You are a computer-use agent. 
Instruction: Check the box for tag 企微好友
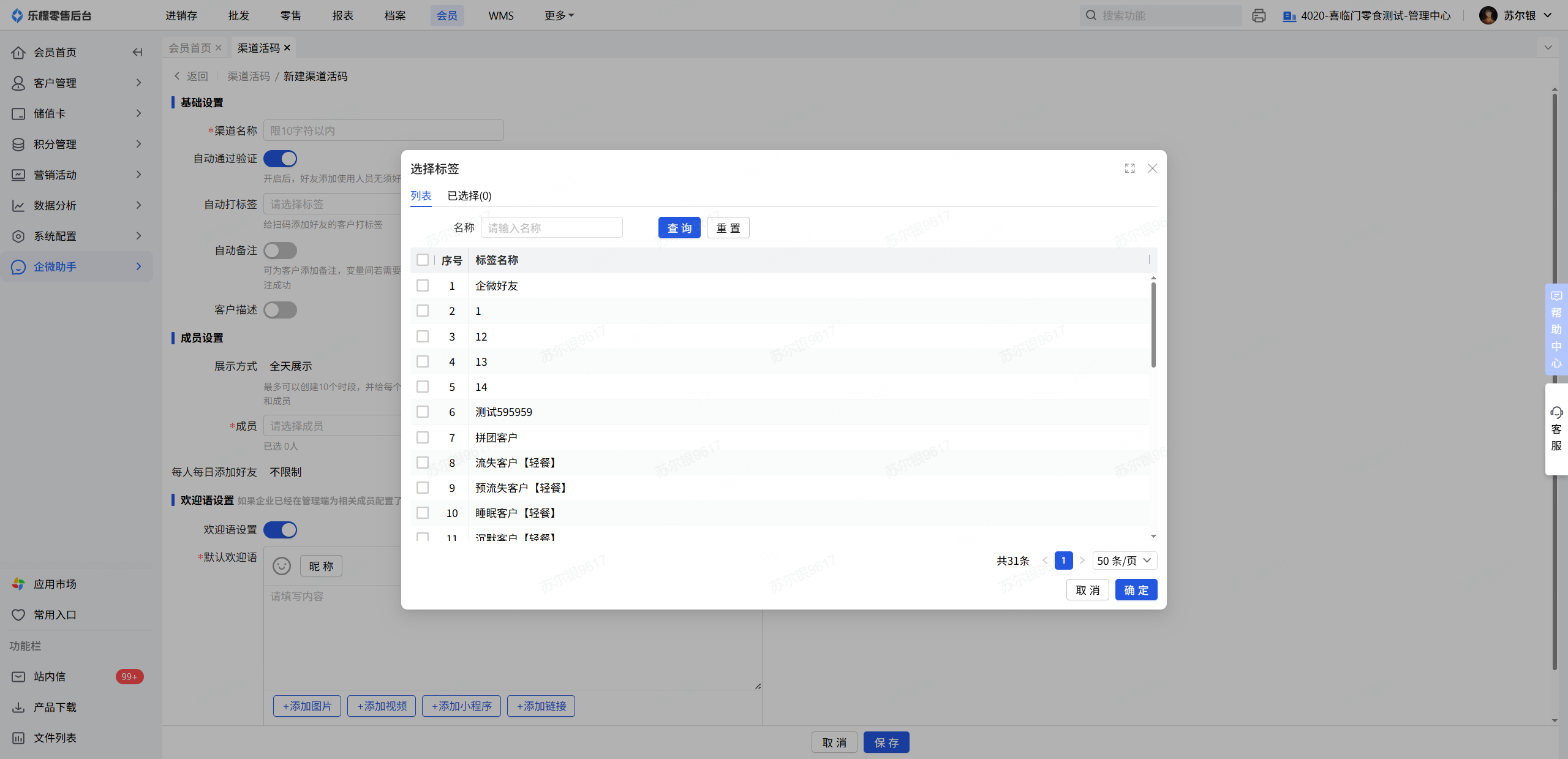pos(423,285)
